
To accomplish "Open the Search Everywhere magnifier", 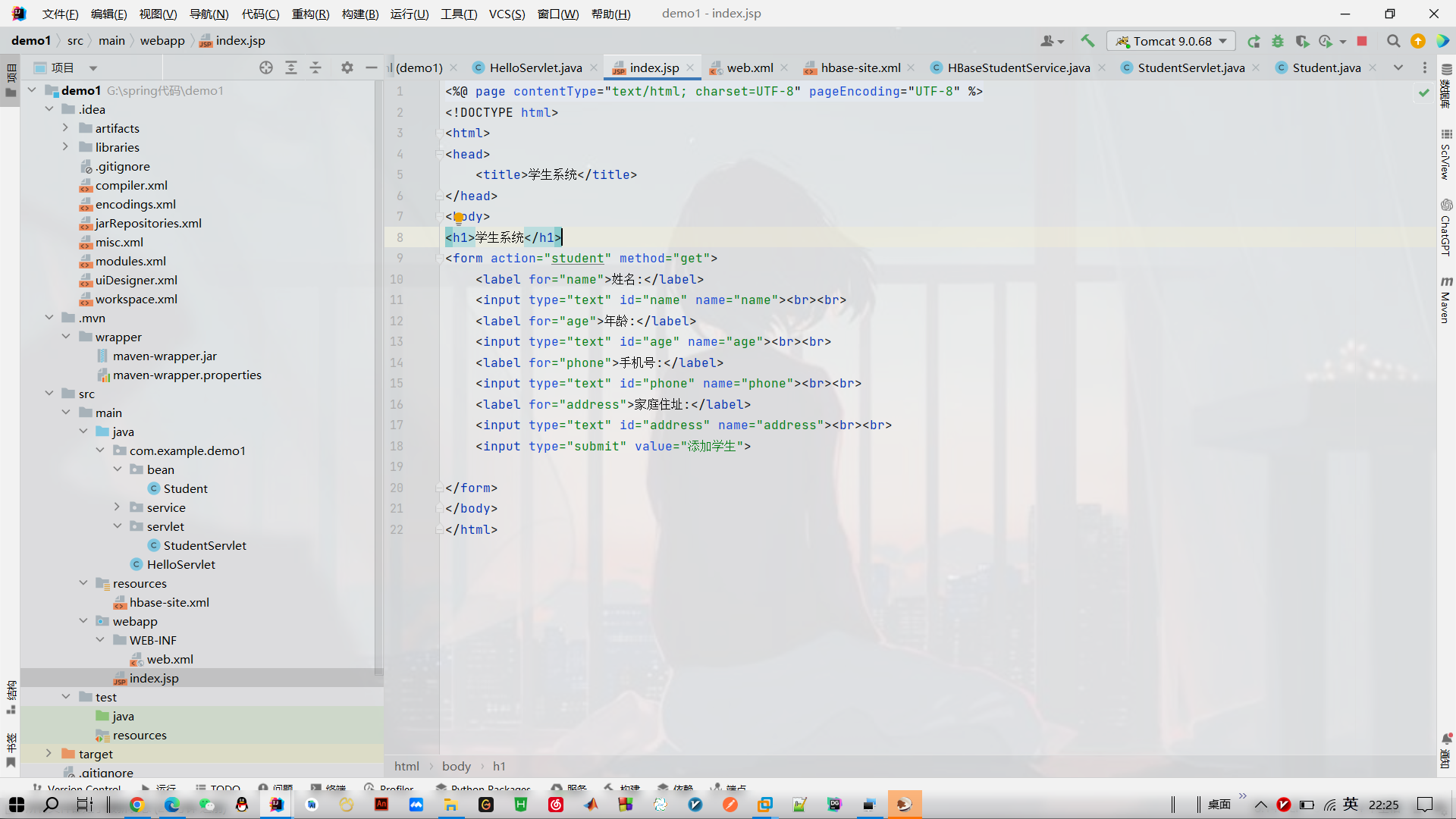I will point(1393,41).
